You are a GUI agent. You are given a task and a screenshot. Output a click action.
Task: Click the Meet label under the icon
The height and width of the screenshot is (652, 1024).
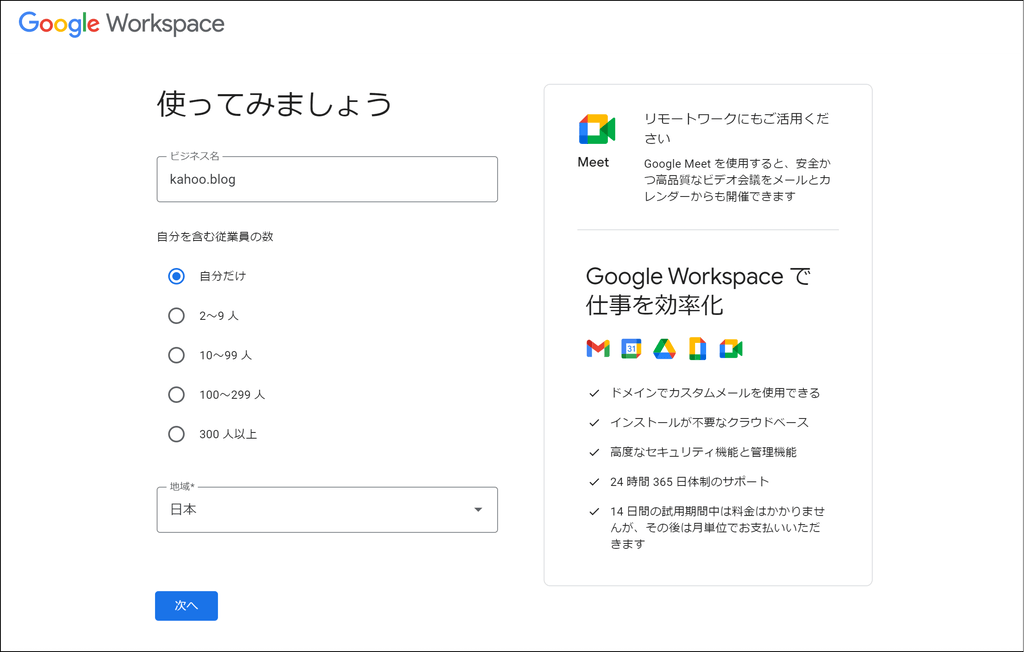coord(593,162)
